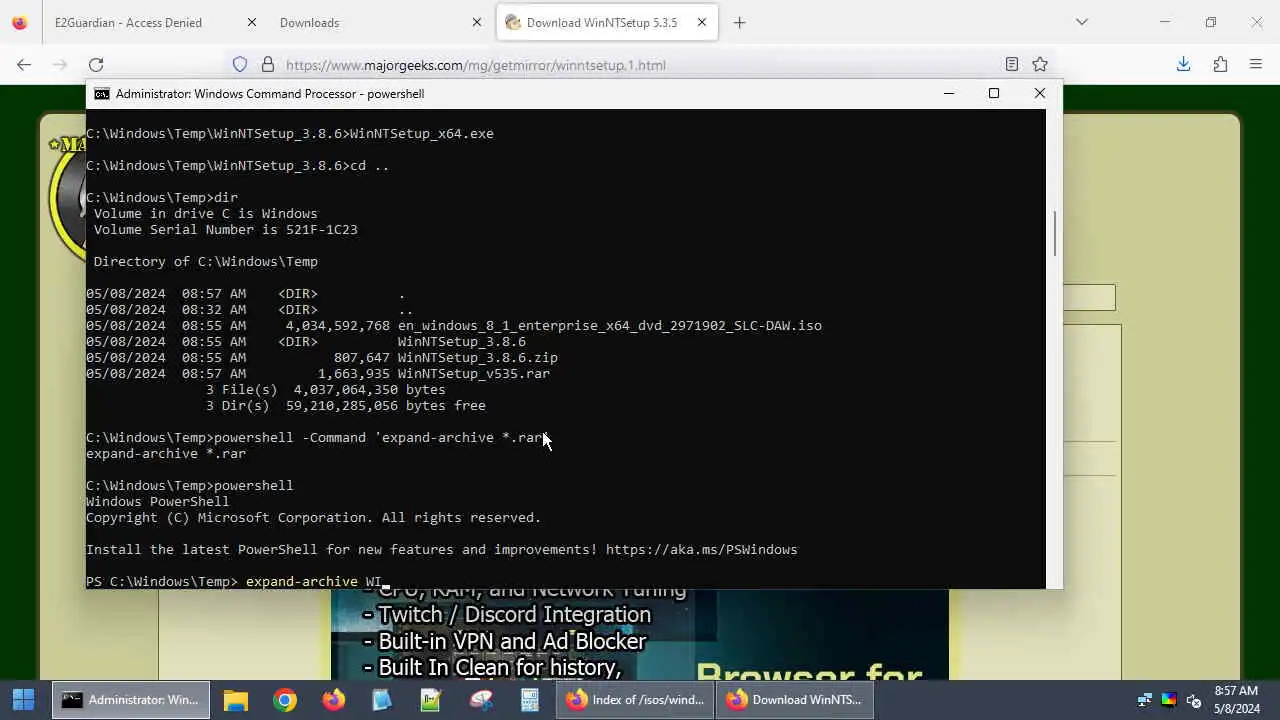The image size is (1280, 720).
Task: Reload the majorgeeks page
Action: pos(96,64)
